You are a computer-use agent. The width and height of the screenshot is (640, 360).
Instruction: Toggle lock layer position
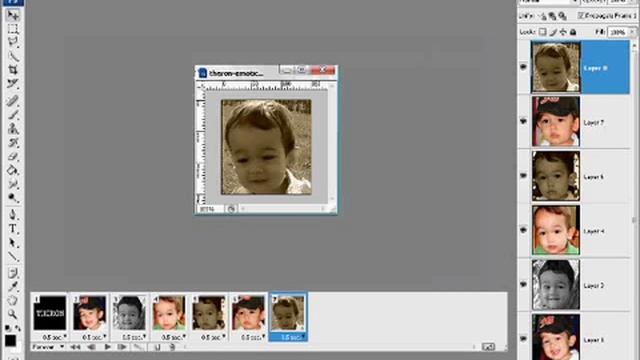(x=563, y=32)
